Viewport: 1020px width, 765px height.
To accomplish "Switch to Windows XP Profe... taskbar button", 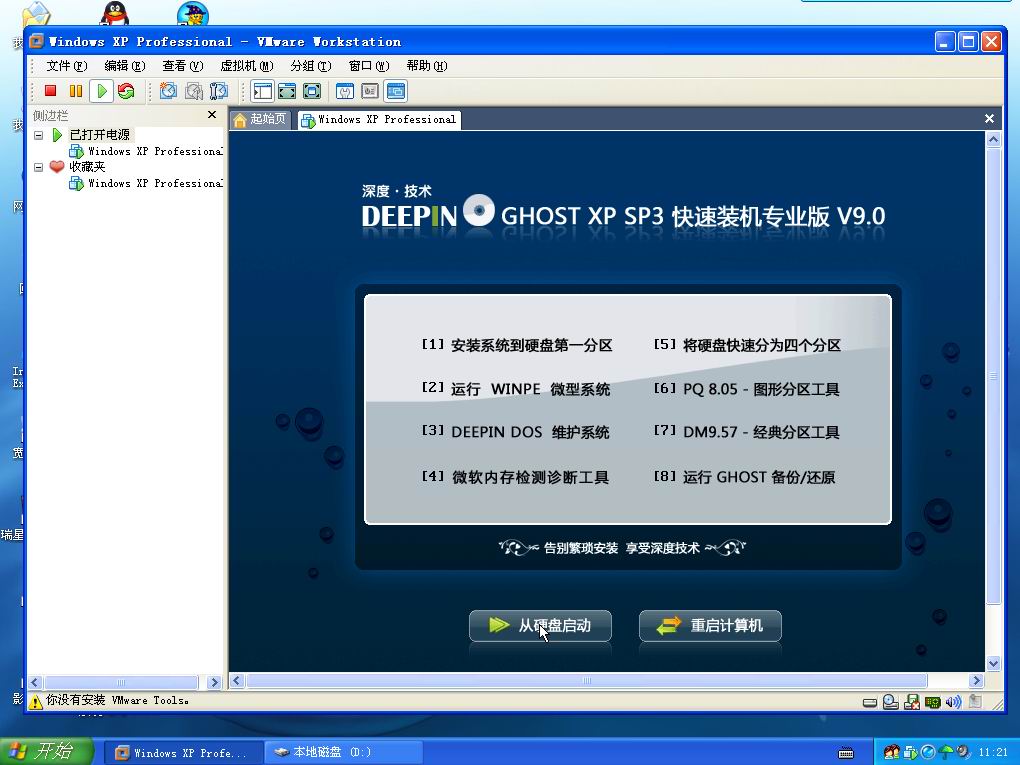I will coord(183,753).
